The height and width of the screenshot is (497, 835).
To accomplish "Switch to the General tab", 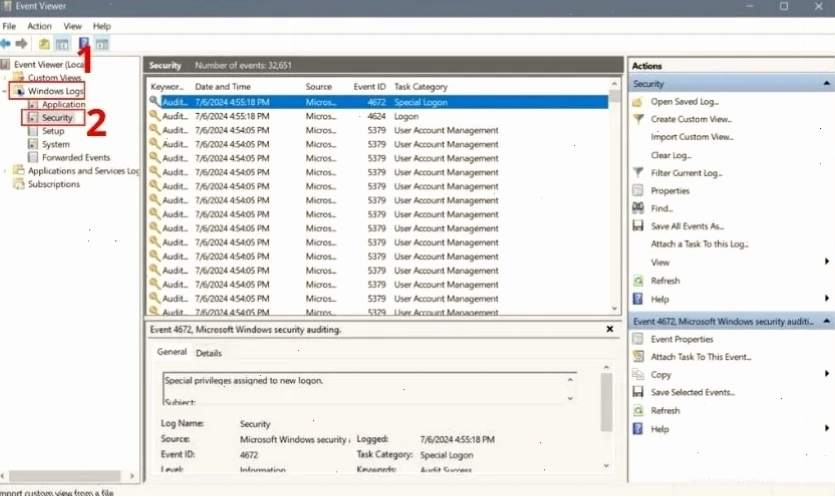I will coord(172,352).
